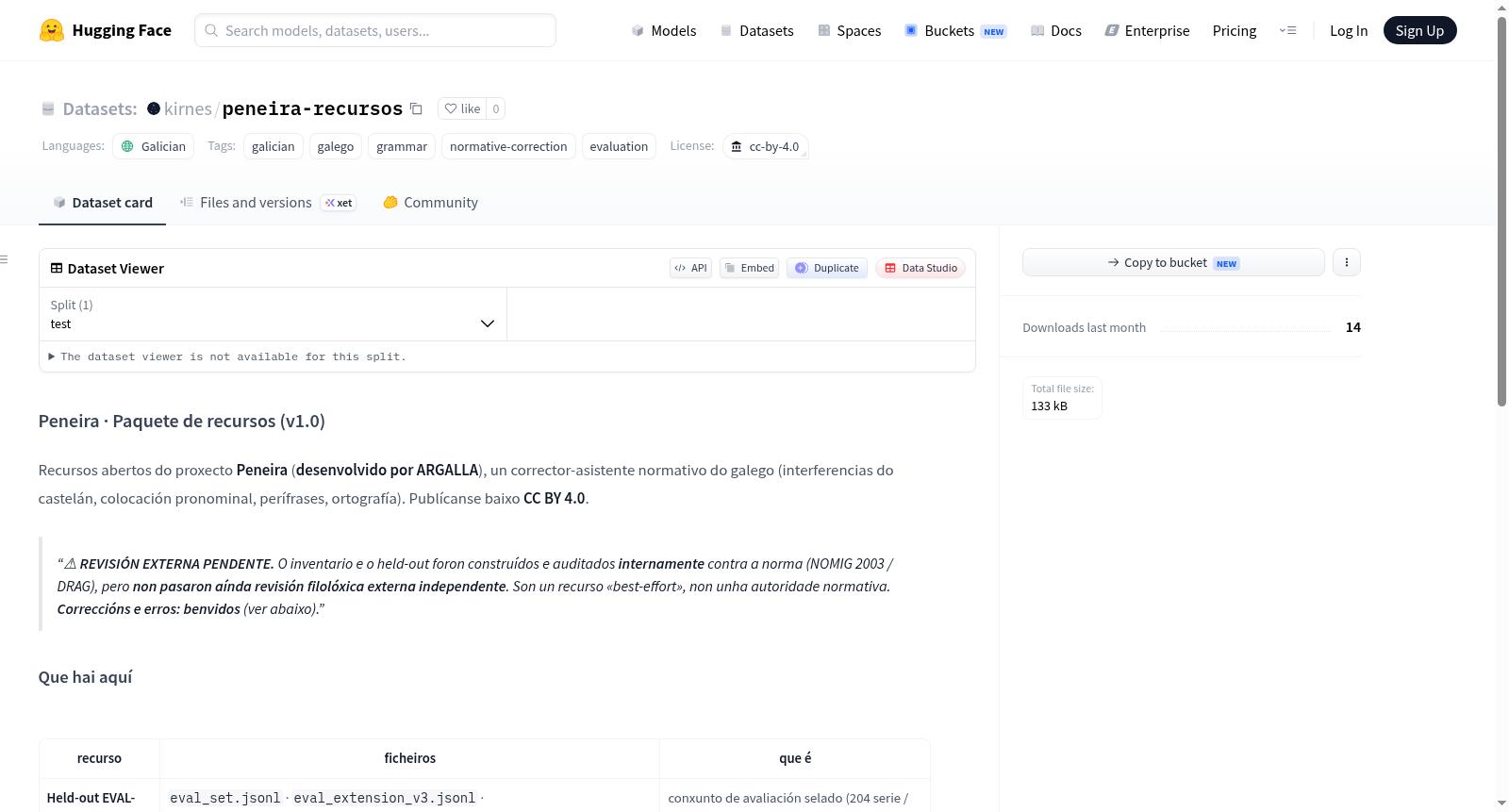Switch to the Community tab
The height and width of the screenshot is (812, 1509).
430,203
